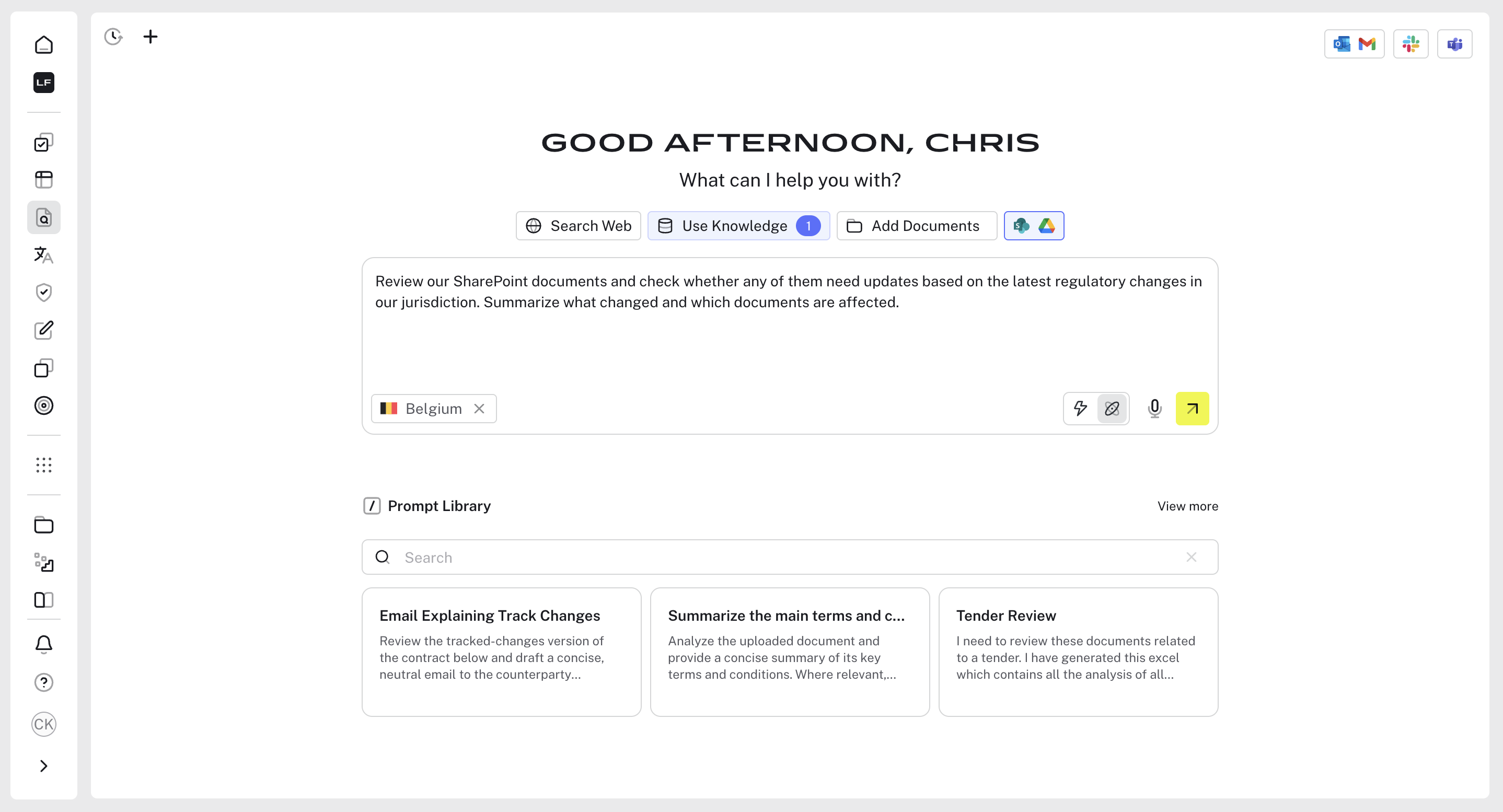Open the chat history clock icon
This screenshot has width=1503, height=812.
pos(113,37)
